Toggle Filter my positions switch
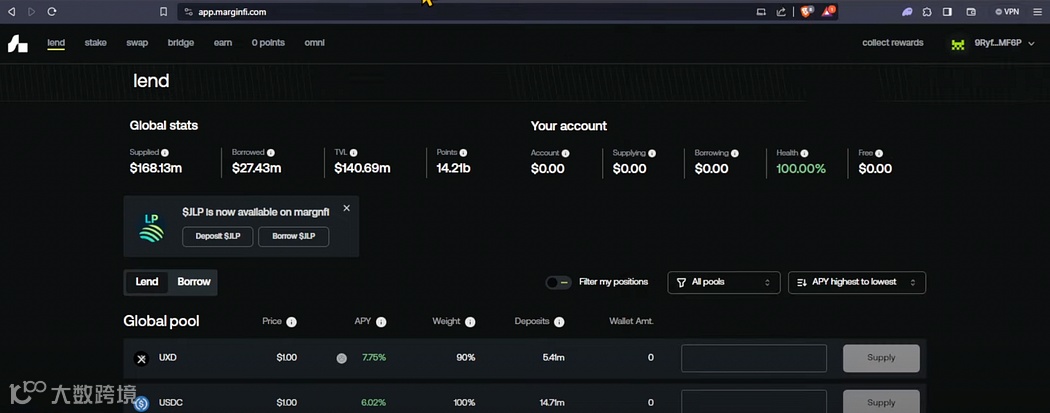 (558, 282)
